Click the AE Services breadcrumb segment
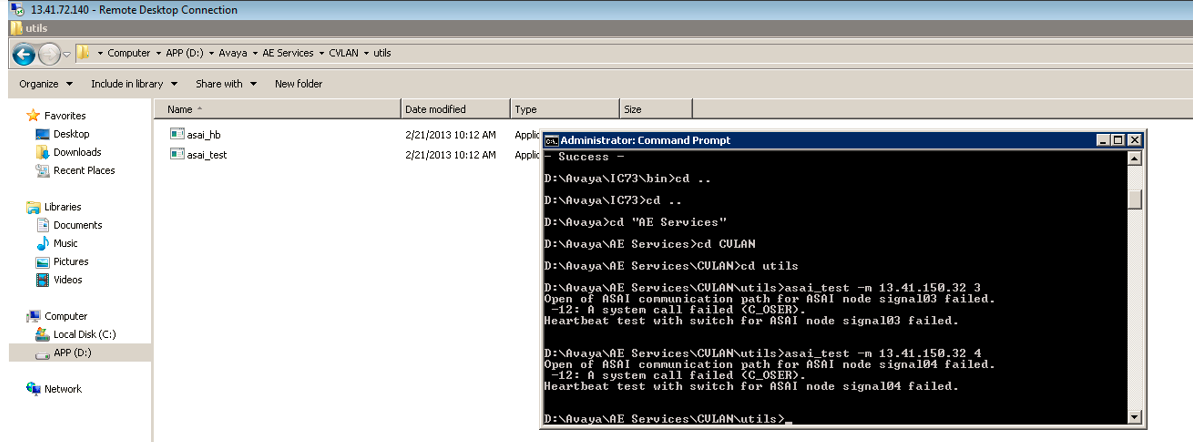This screenshot has height=442, width=1193. [287, 53]
